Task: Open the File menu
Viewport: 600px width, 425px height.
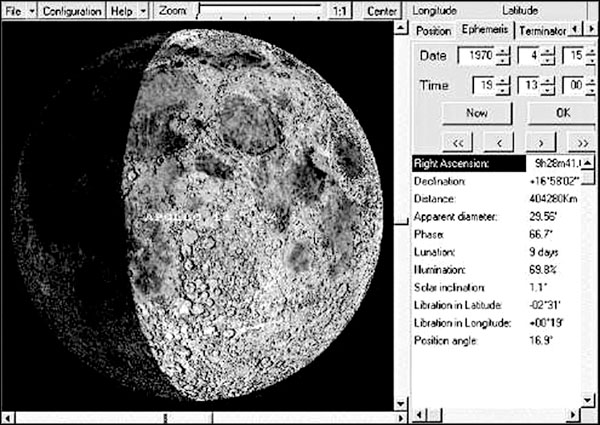Action: point(14,11)
